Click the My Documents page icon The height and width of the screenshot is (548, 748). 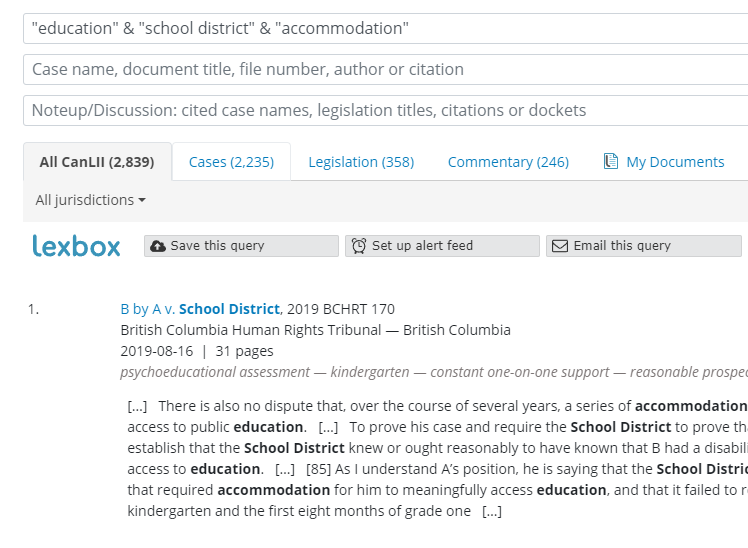coord(611,161)
